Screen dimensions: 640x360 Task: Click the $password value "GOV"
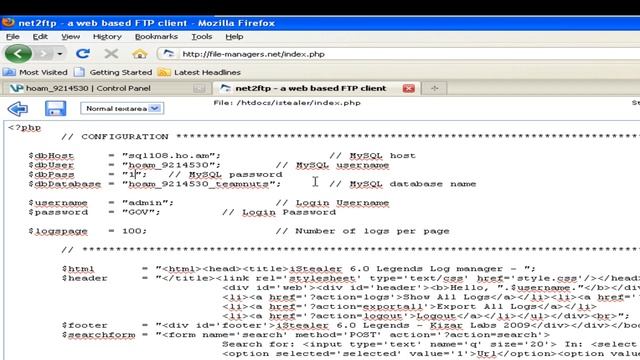click(x=141, y=212)
